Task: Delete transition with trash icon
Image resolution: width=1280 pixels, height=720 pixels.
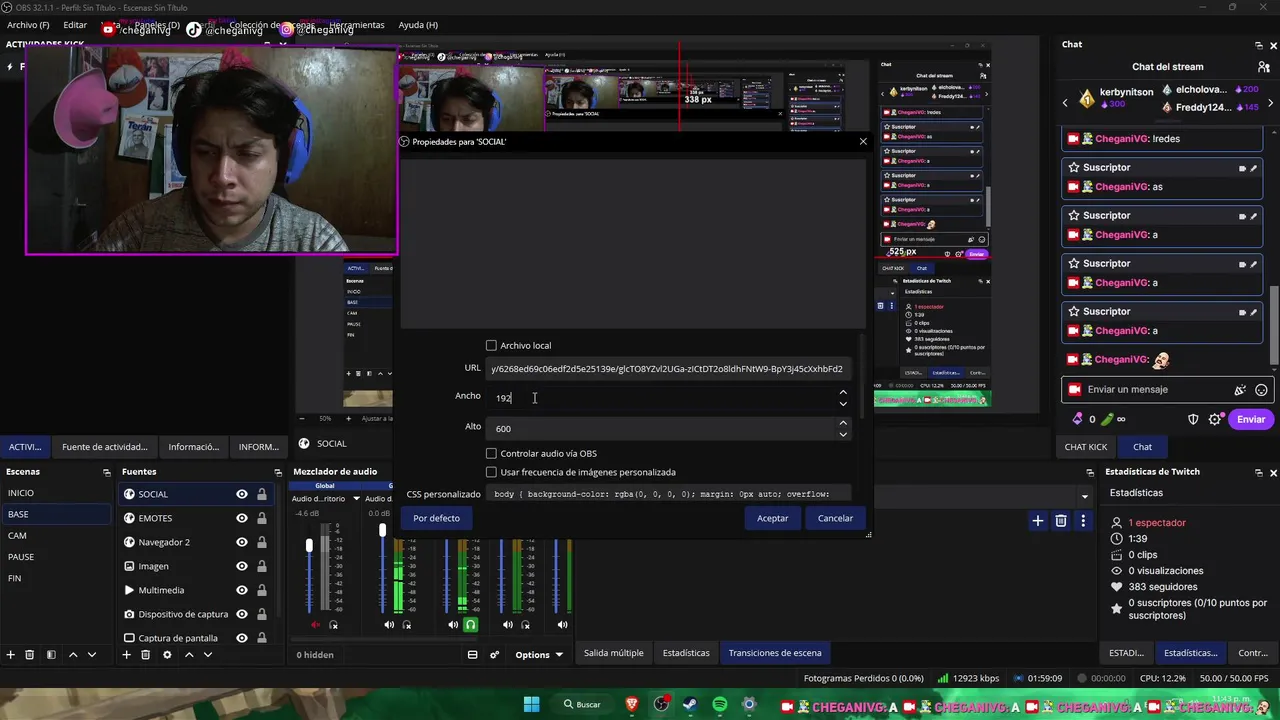Action: (1061, 521)
